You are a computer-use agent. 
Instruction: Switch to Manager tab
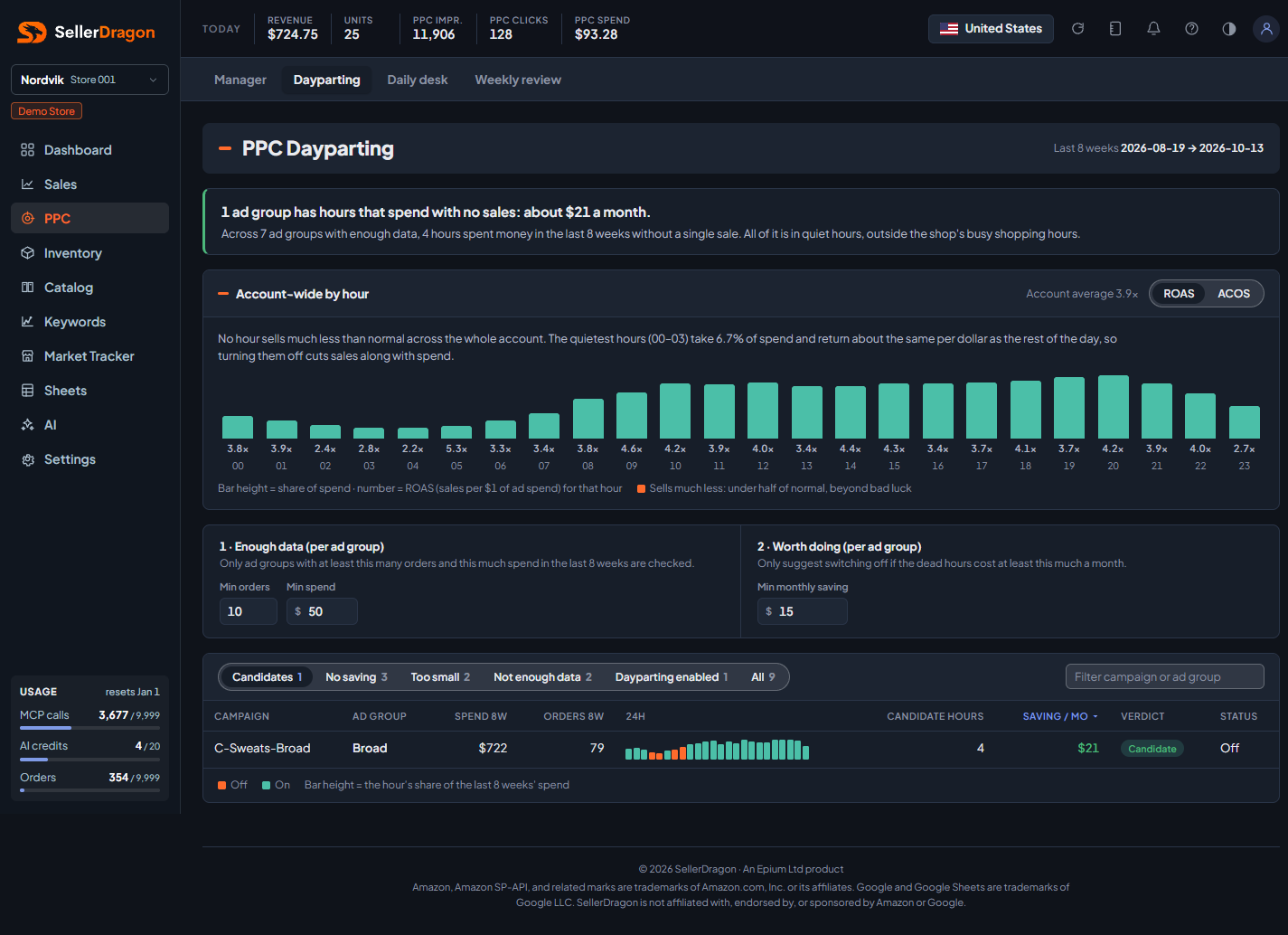tap(240, 80)
